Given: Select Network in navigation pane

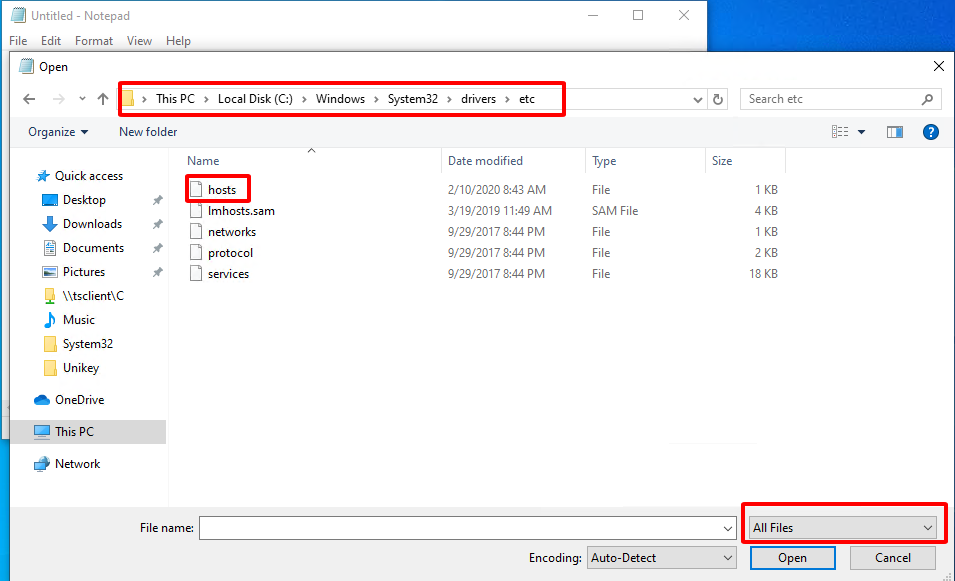Looking at the screenshot, I should (x=77, y=464).
